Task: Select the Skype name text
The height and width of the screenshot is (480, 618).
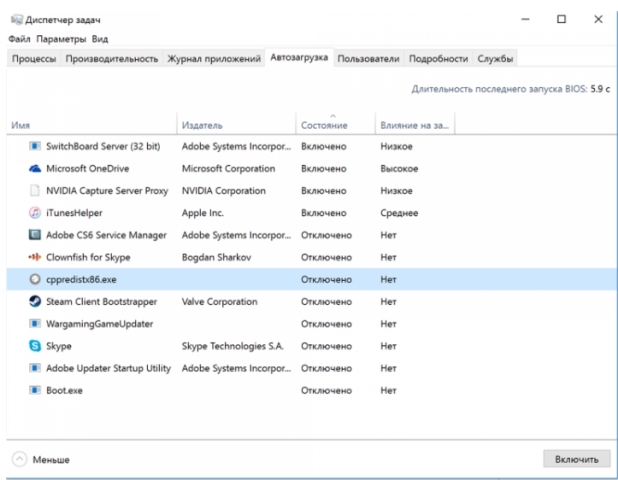Action: [x=59, y=346]
